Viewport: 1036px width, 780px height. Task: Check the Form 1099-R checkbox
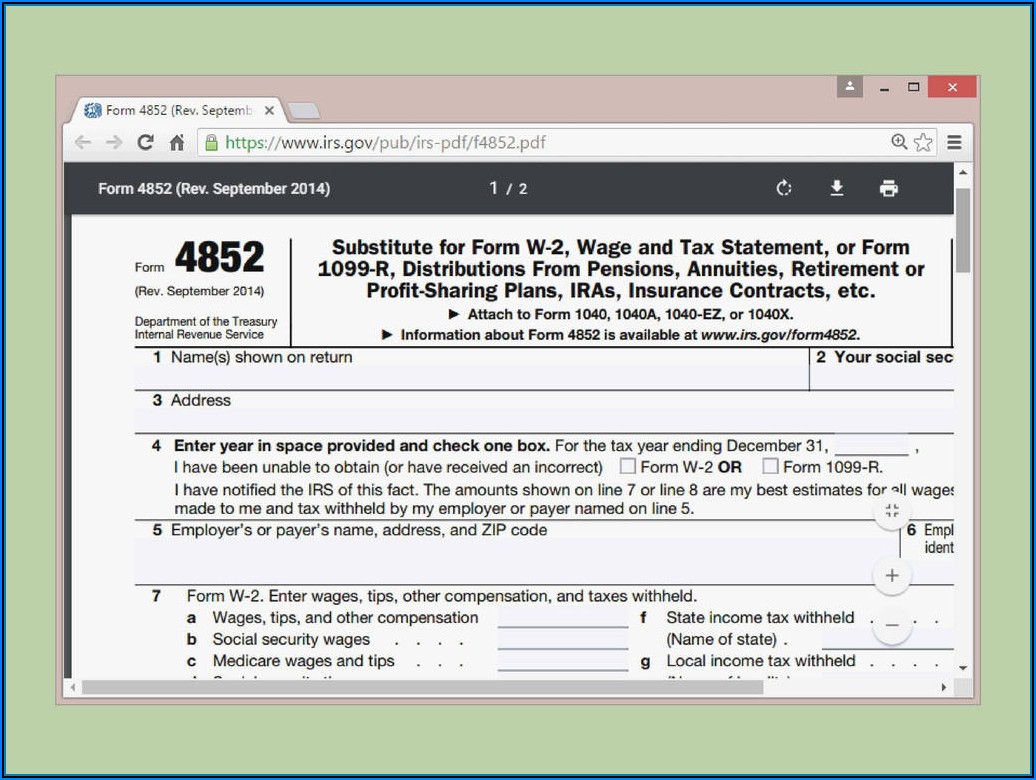[770, 466]
